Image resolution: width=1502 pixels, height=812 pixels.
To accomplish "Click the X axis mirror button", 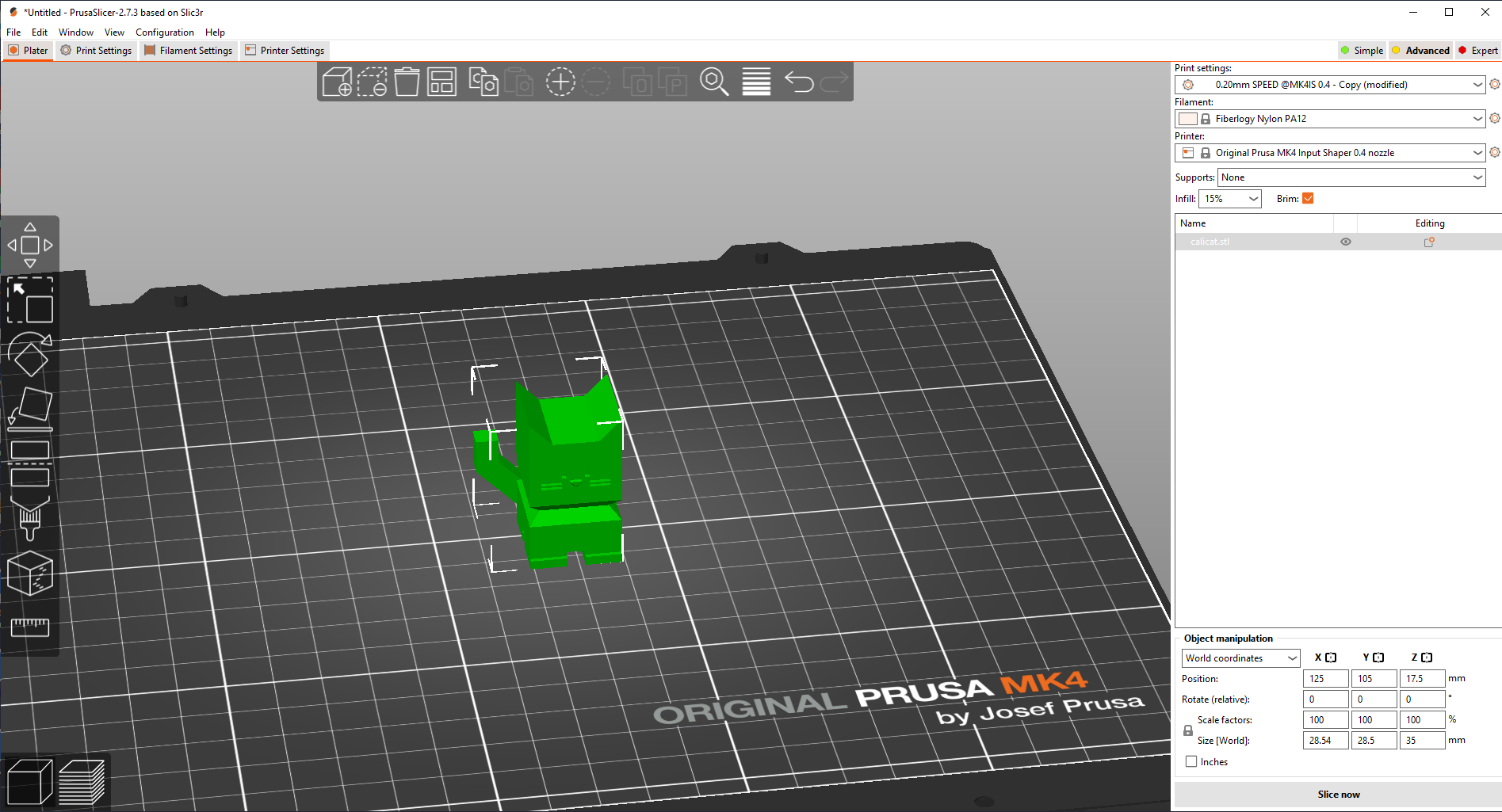I will coord(1331,658).
